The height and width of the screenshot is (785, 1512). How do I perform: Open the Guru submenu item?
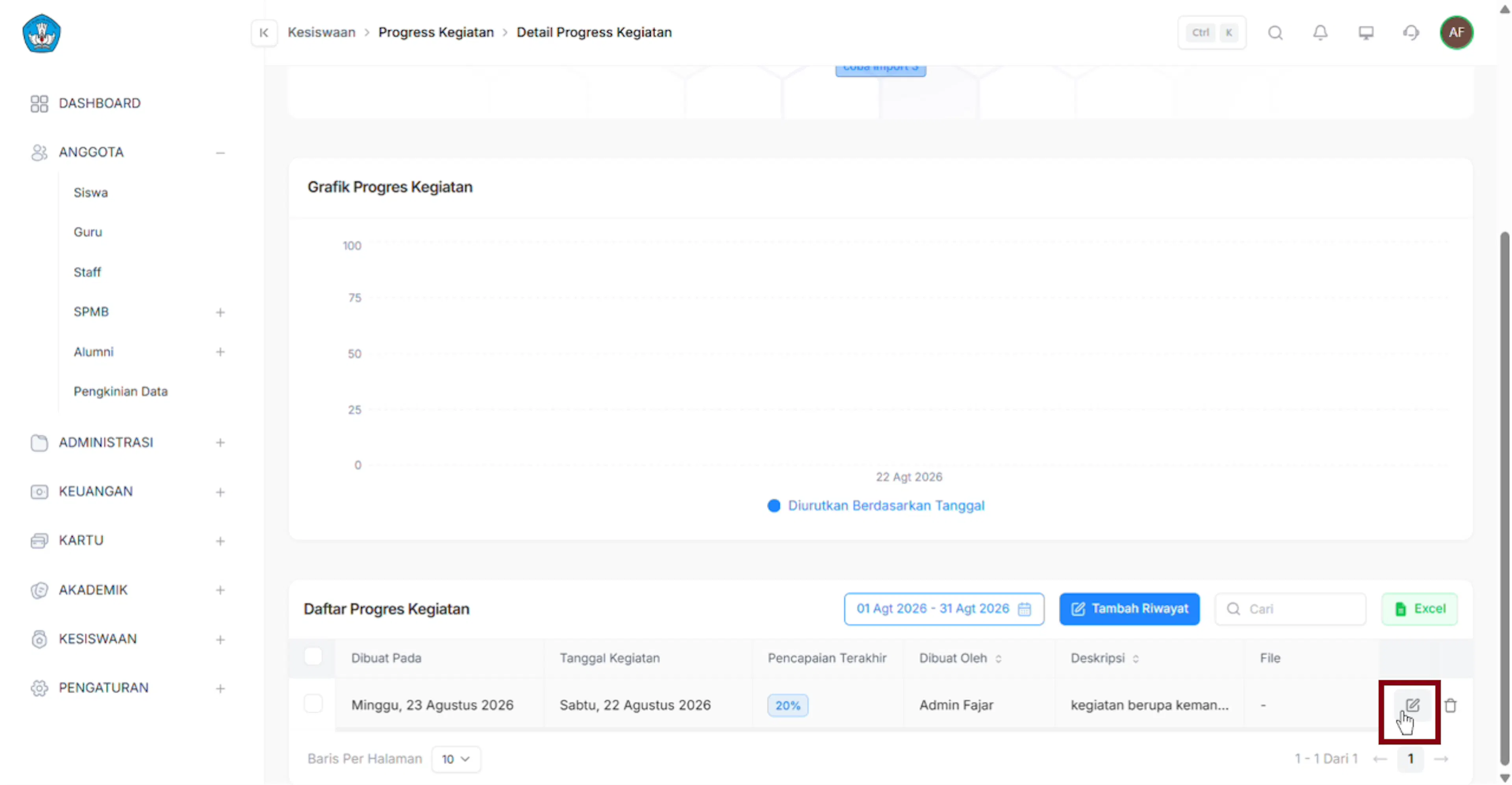pos(87,232)
